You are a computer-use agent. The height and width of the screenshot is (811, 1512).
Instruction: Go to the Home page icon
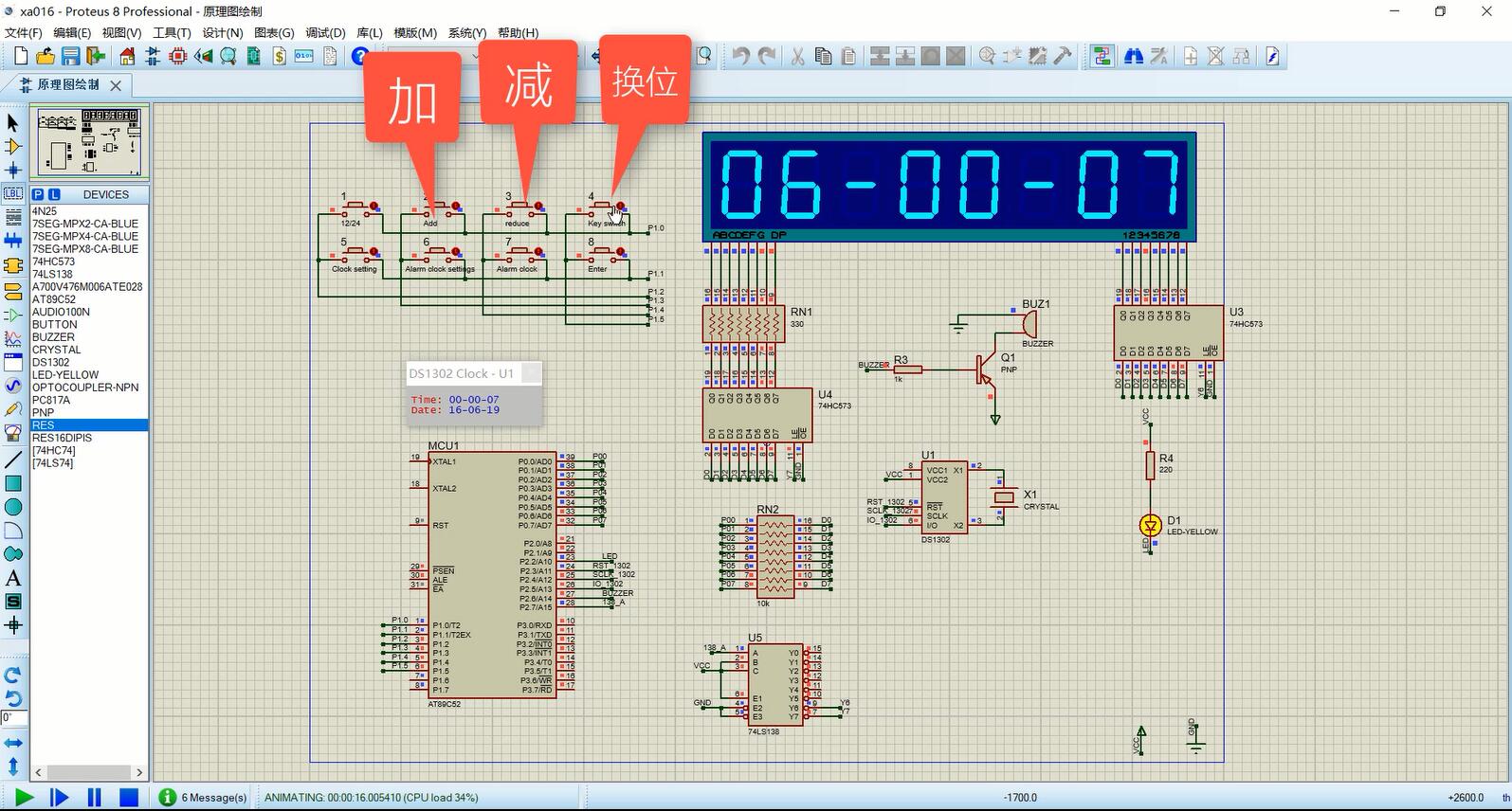click(127, 57)
